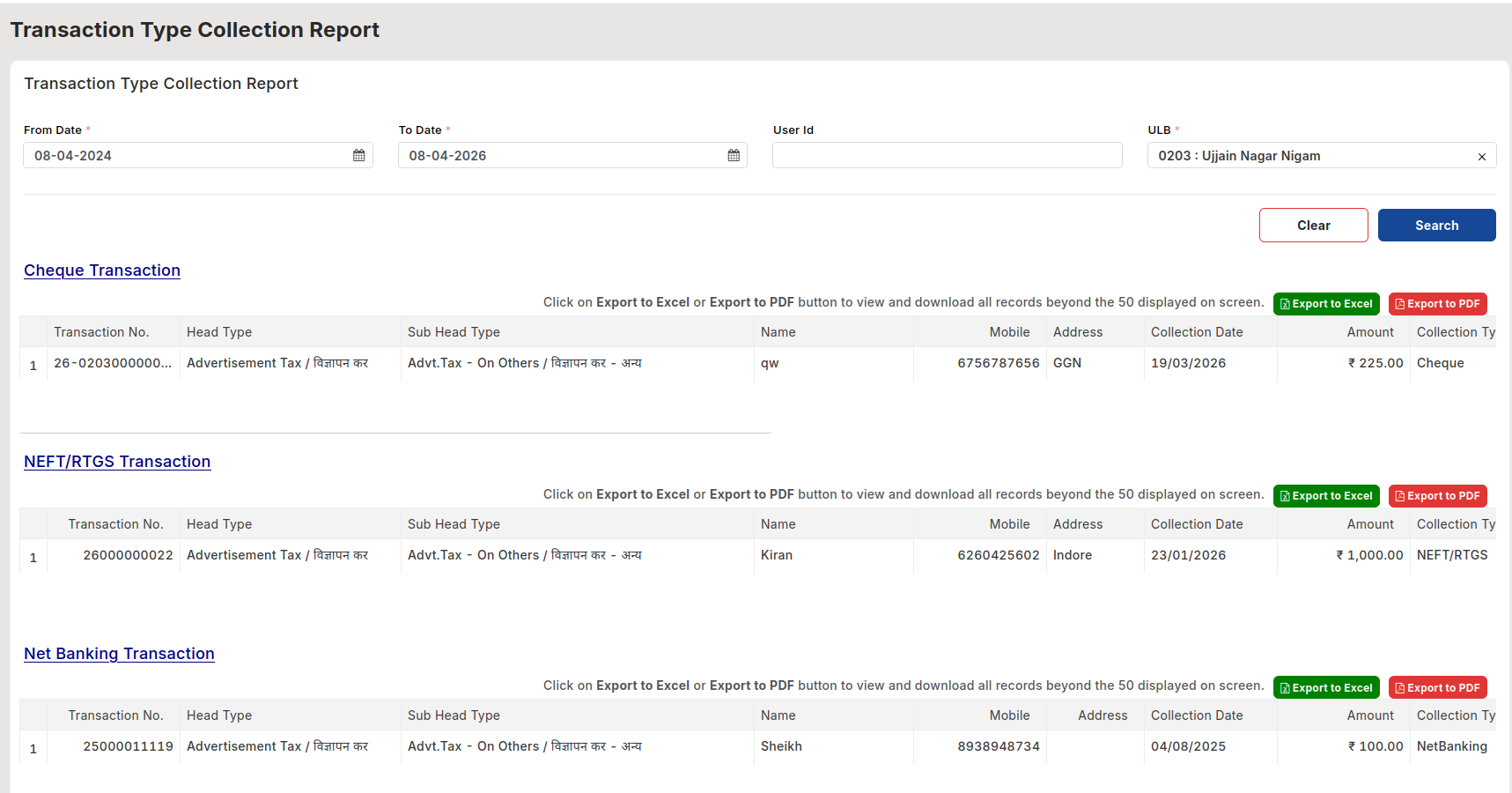Sort Cheque table by Transaction No. header
The image size is (1512, 793).
pos(114,332)
